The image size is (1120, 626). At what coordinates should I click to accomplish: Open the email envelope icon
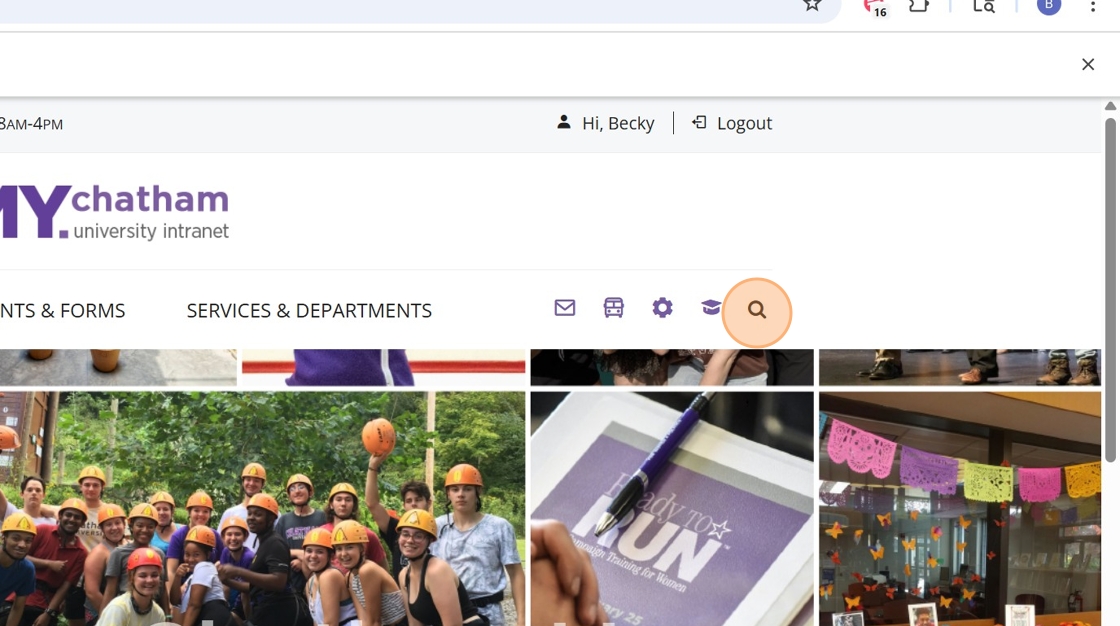tap(564, 308)
